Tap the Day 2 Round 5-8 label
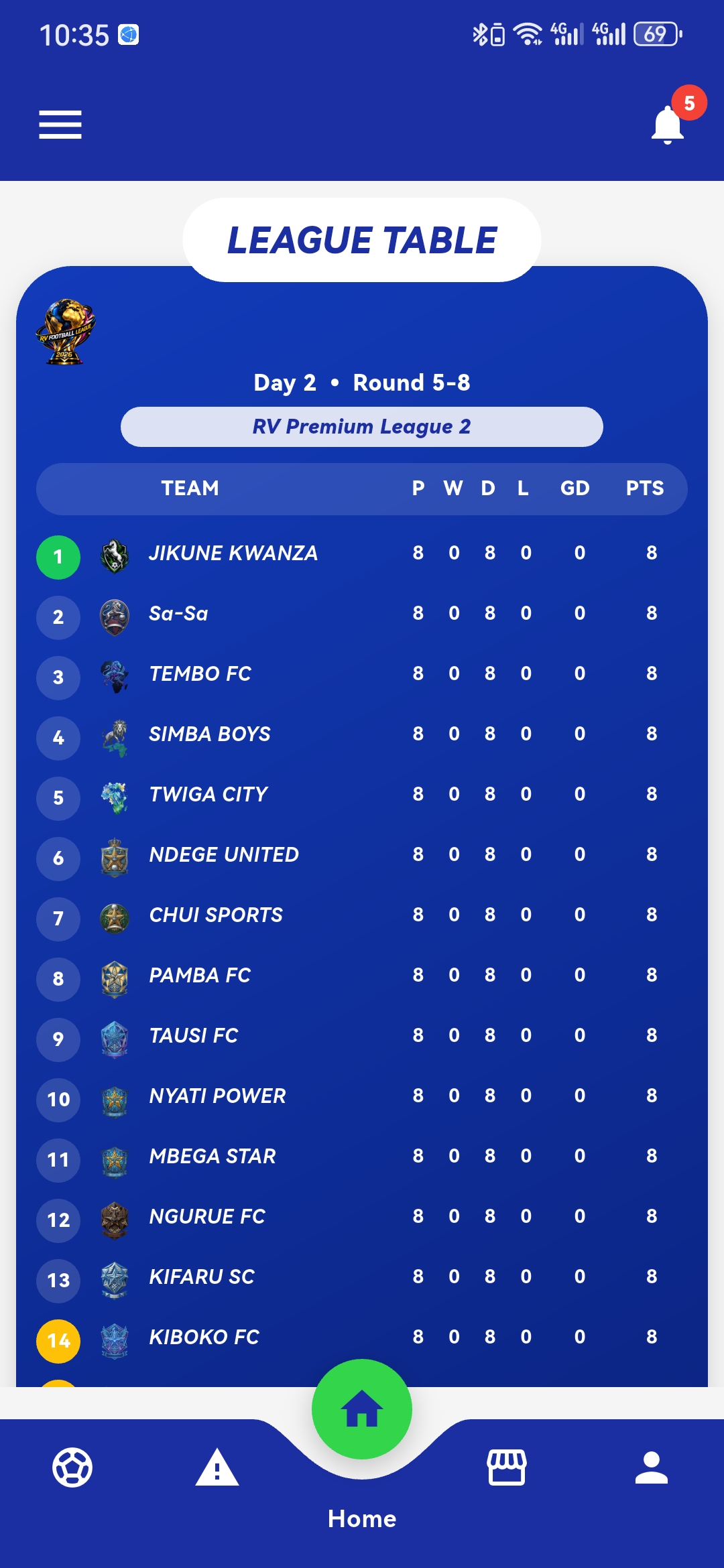This screenshot has height=1568, width=724. point(362,383)
